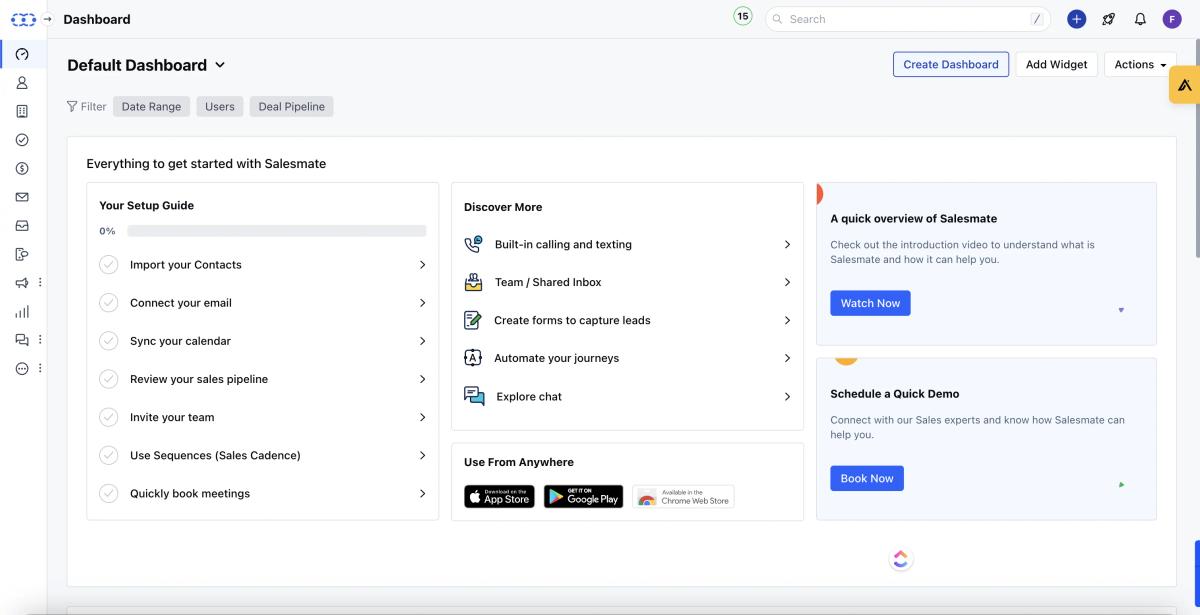Open the Actions dropdown menu
1200x615 pixels.
1140,64
